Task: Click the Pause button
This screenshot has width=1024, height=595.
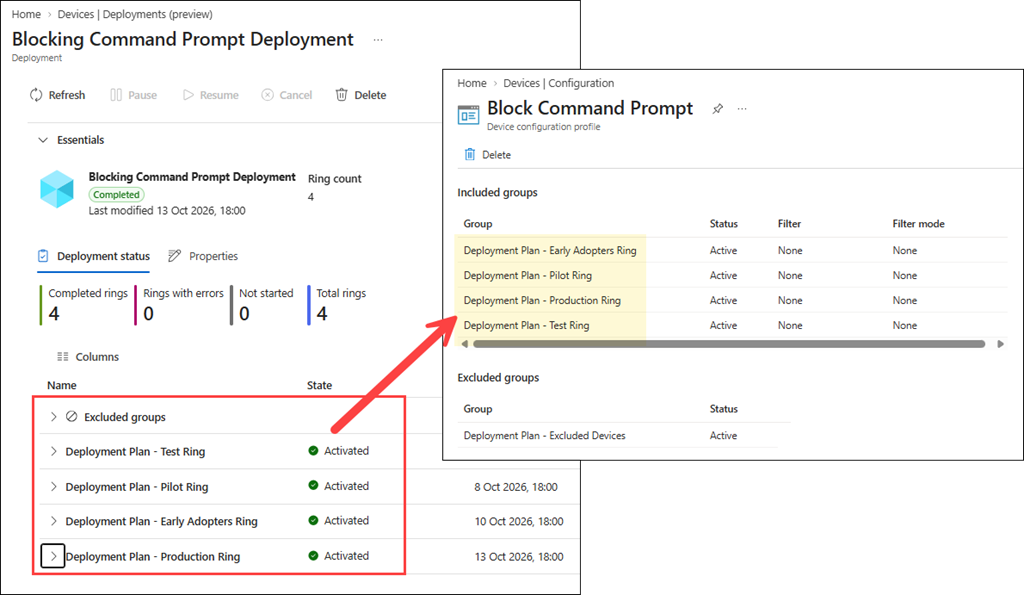Action: (134, 95)
